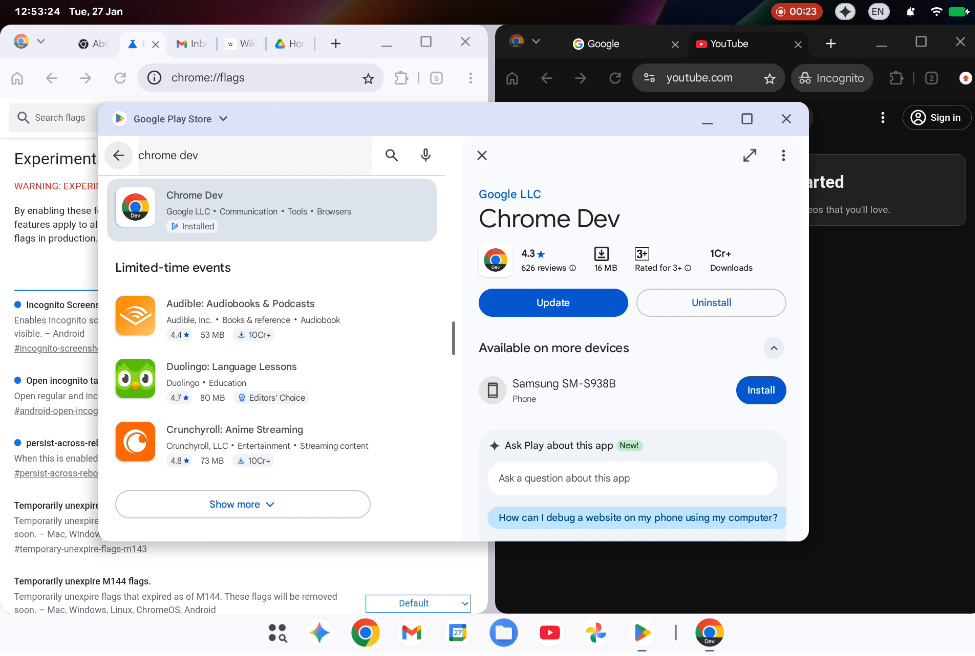Click the screen recording timer in status bar
975x656 pixels.
pos(797,11)
